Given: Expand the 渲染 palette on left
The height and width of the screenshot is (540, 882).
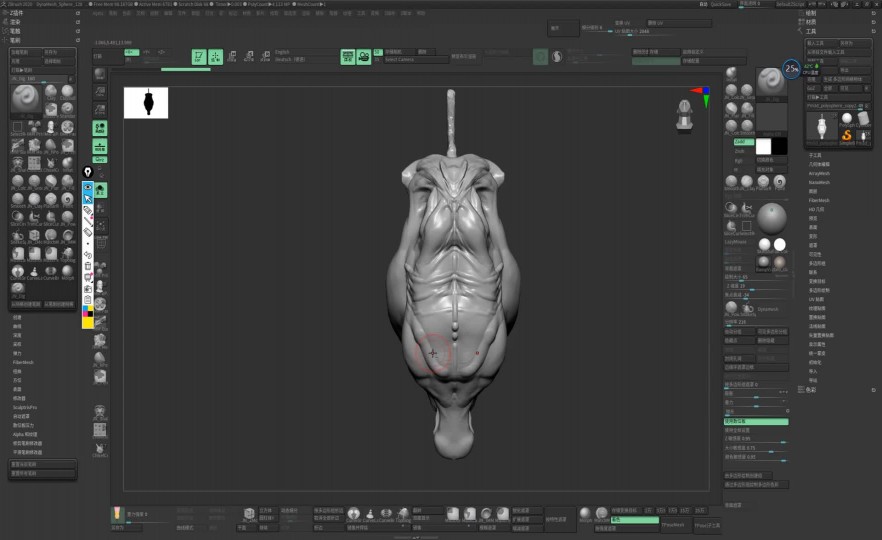Looking at the screenshot, I should point(15,22).
